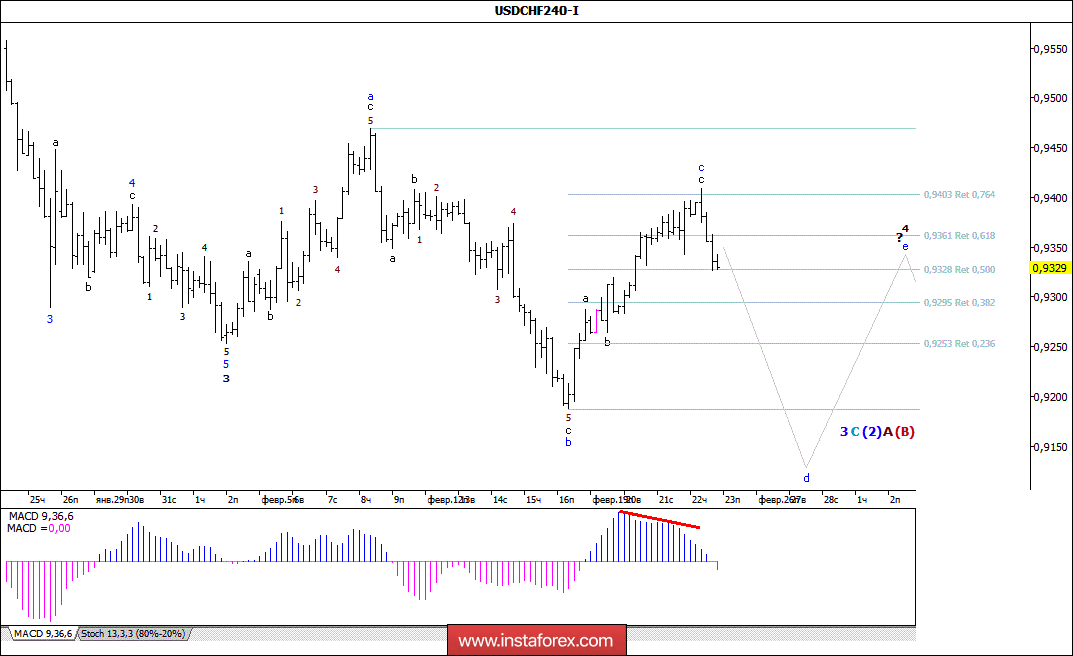Click the 7с date axis label

[x=333, y=500]
